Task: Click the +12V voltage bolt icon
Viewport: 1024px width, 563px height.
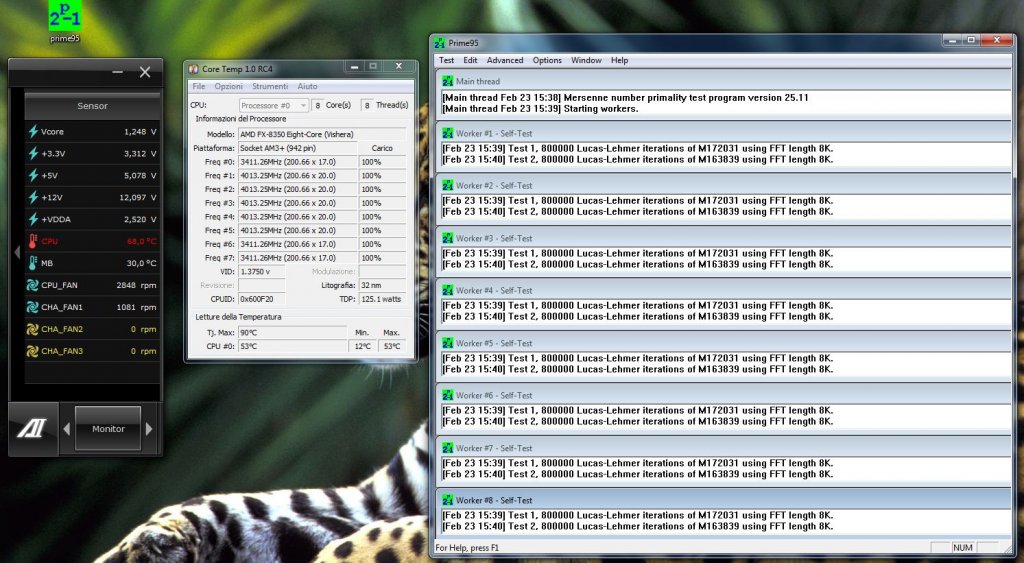Action: (x=33, y=197)
